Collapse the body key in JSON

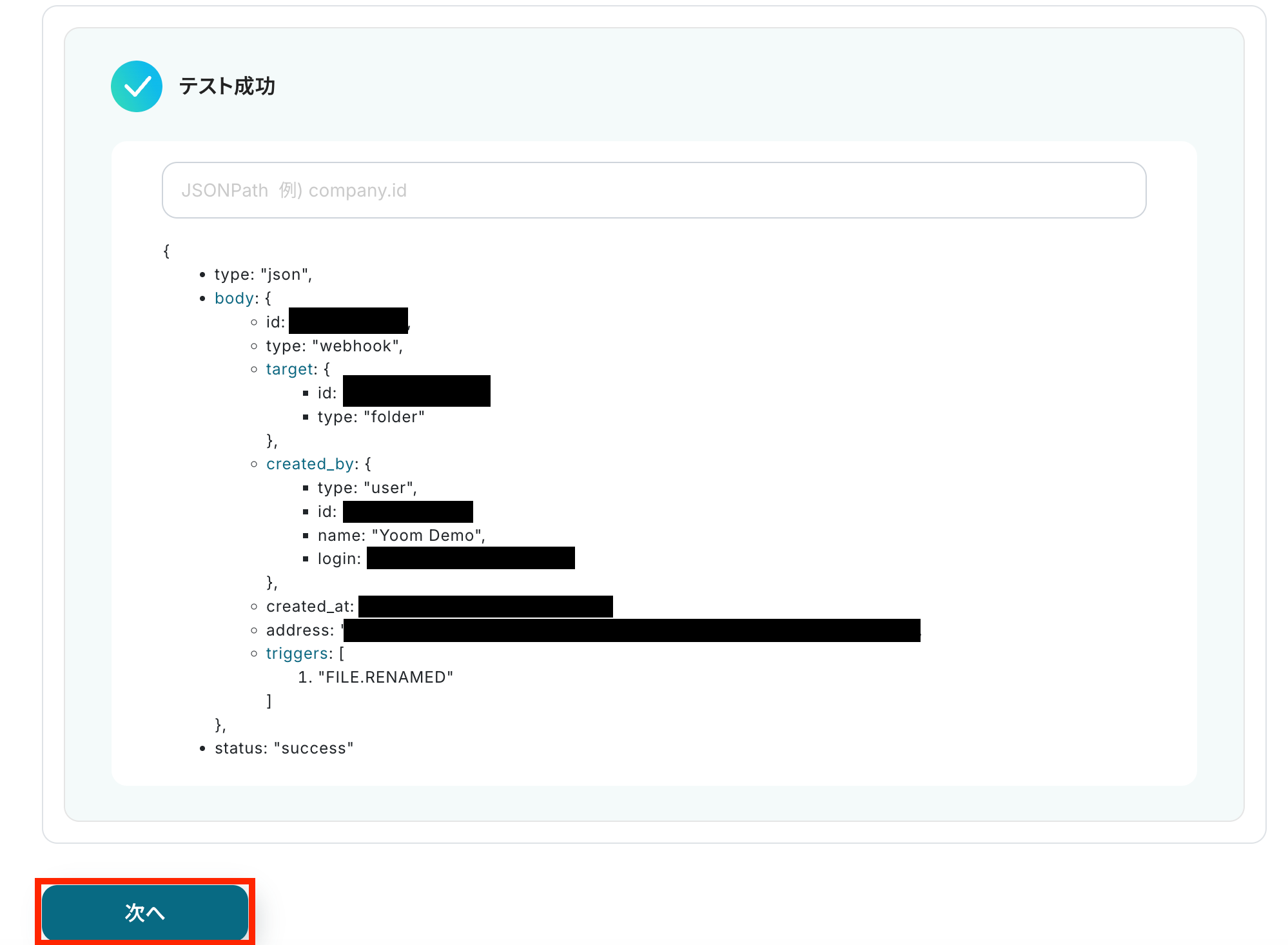[x=235, y=298]
